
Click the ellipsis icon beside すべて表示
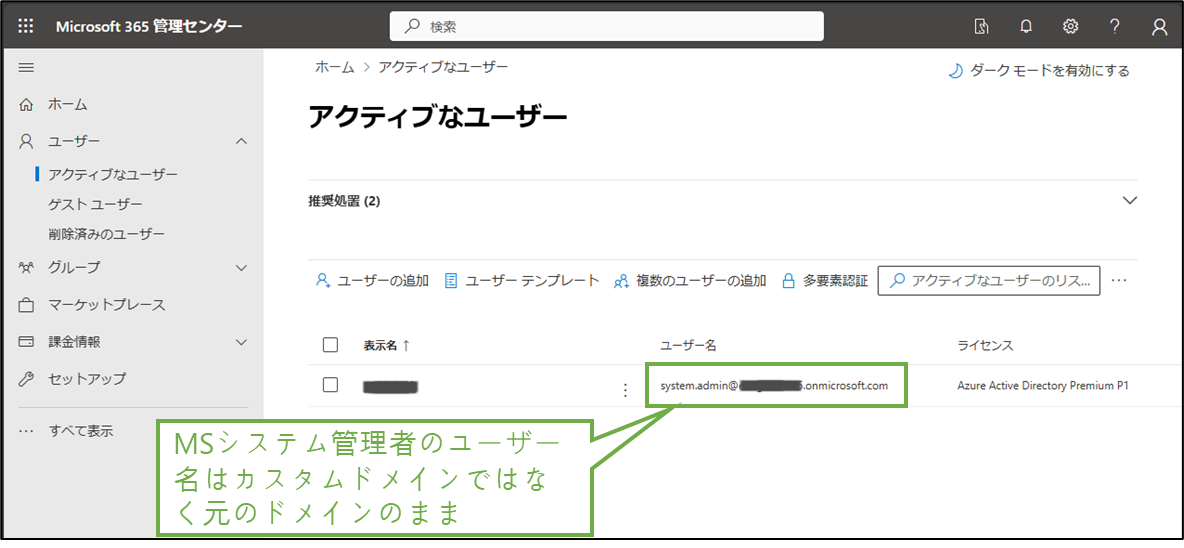(x=26, y=431)
